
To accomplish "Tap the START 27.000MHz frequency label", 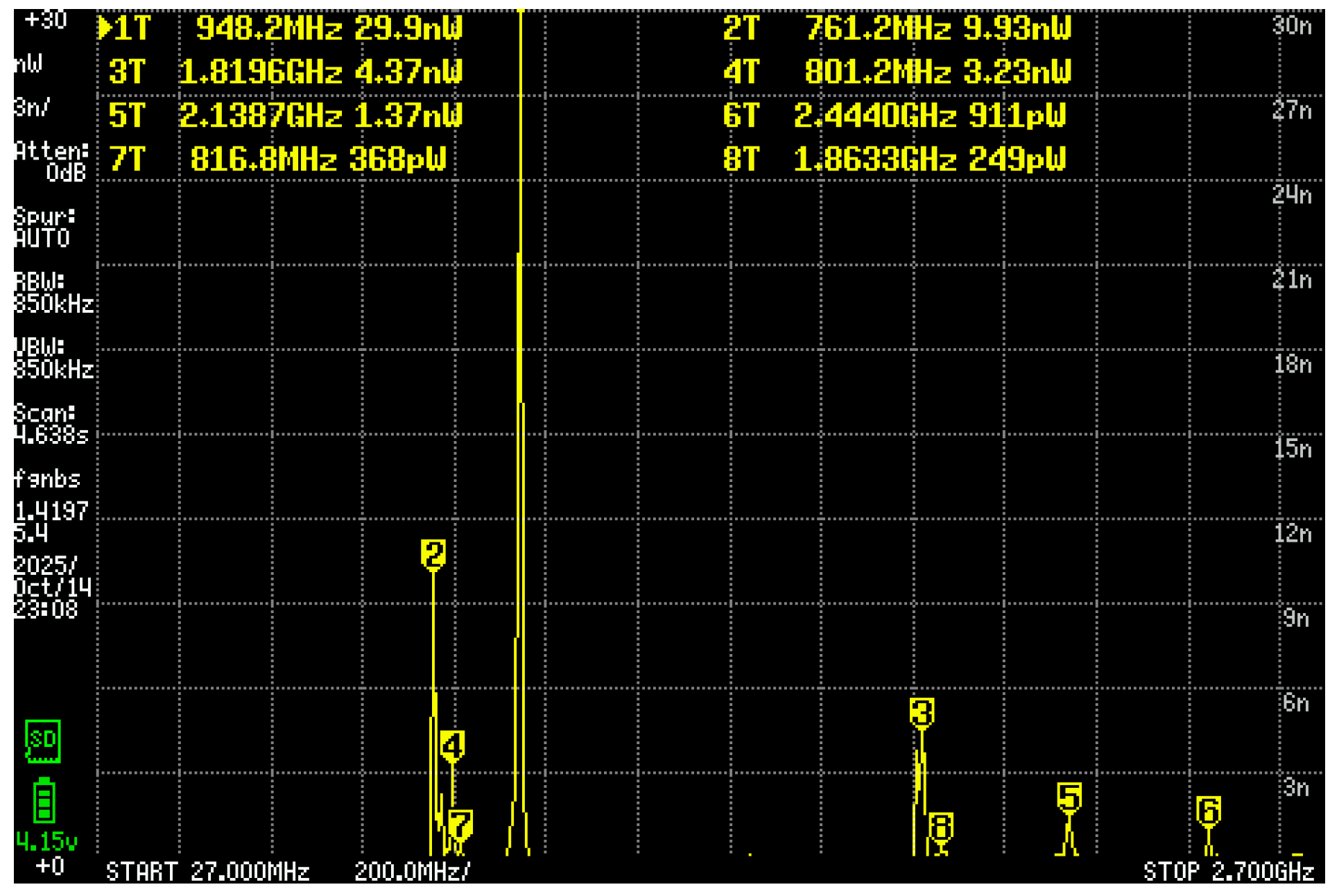I will [x=207, y=871].
